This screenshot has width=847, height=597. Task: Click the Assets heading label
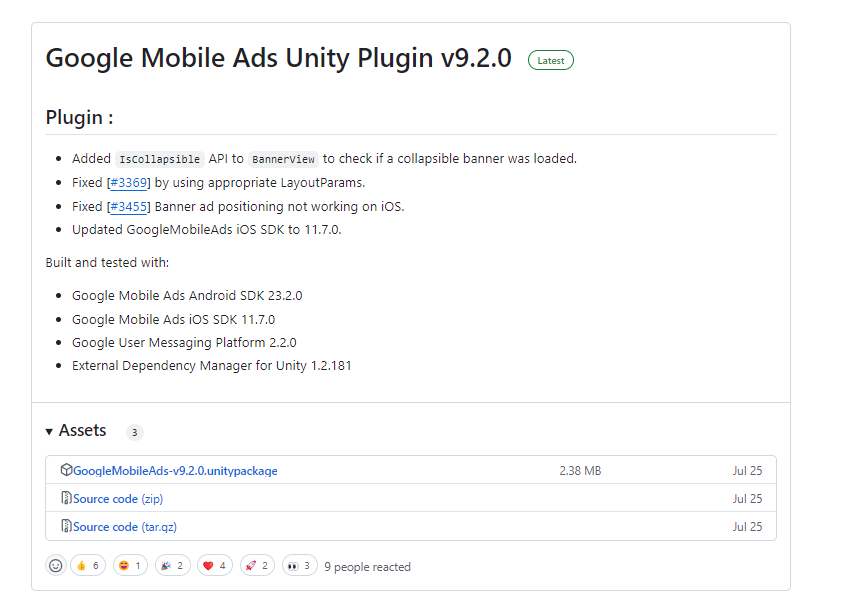coord(83,430)
